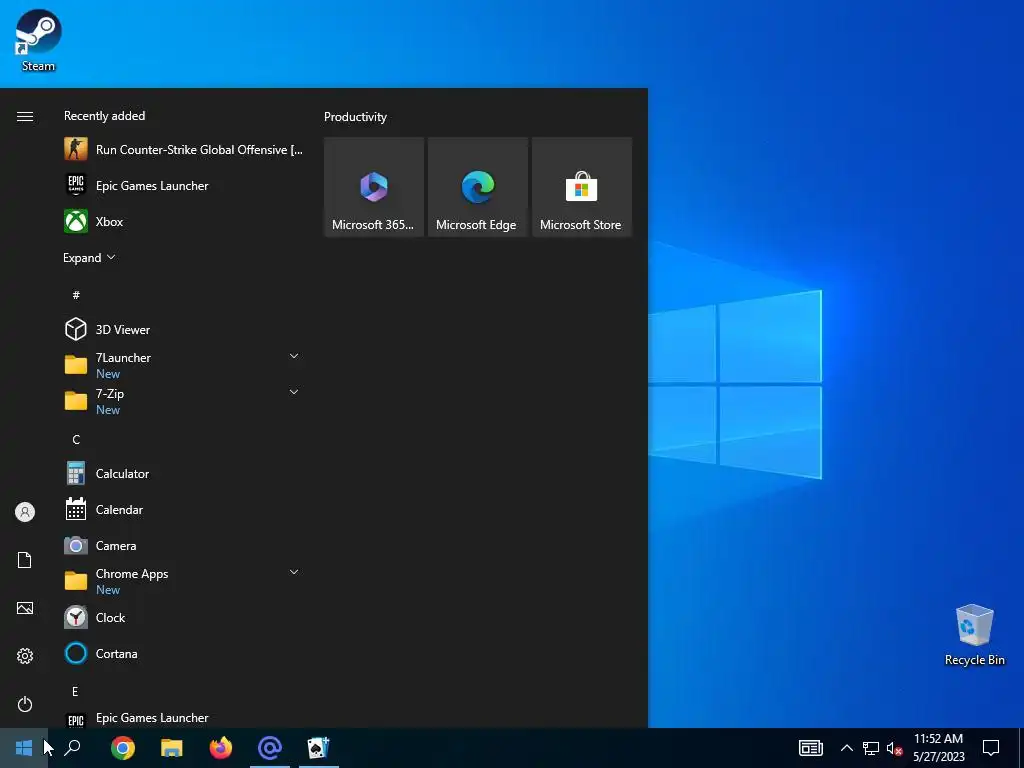Open the 3D Viewer app

pyautogui.click(x=184, y=329)
